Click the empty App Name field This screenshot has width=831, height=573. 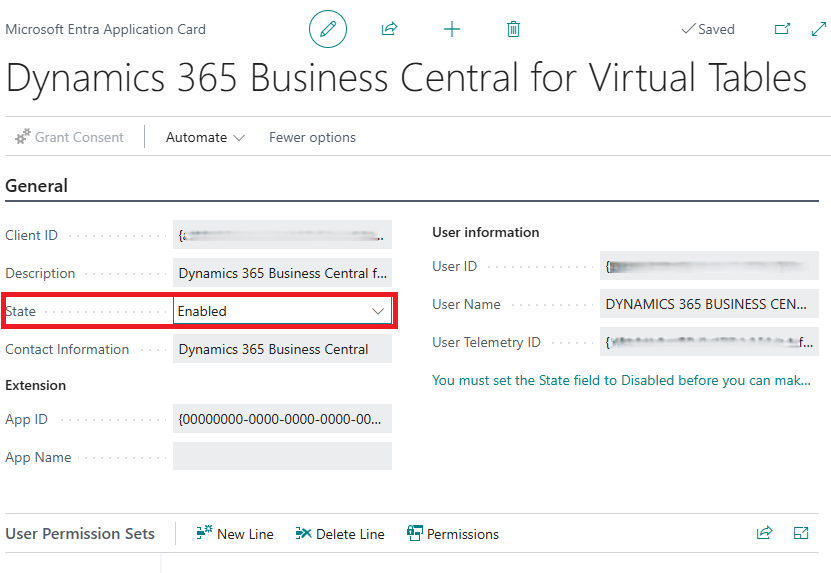[x=282, y=456]
